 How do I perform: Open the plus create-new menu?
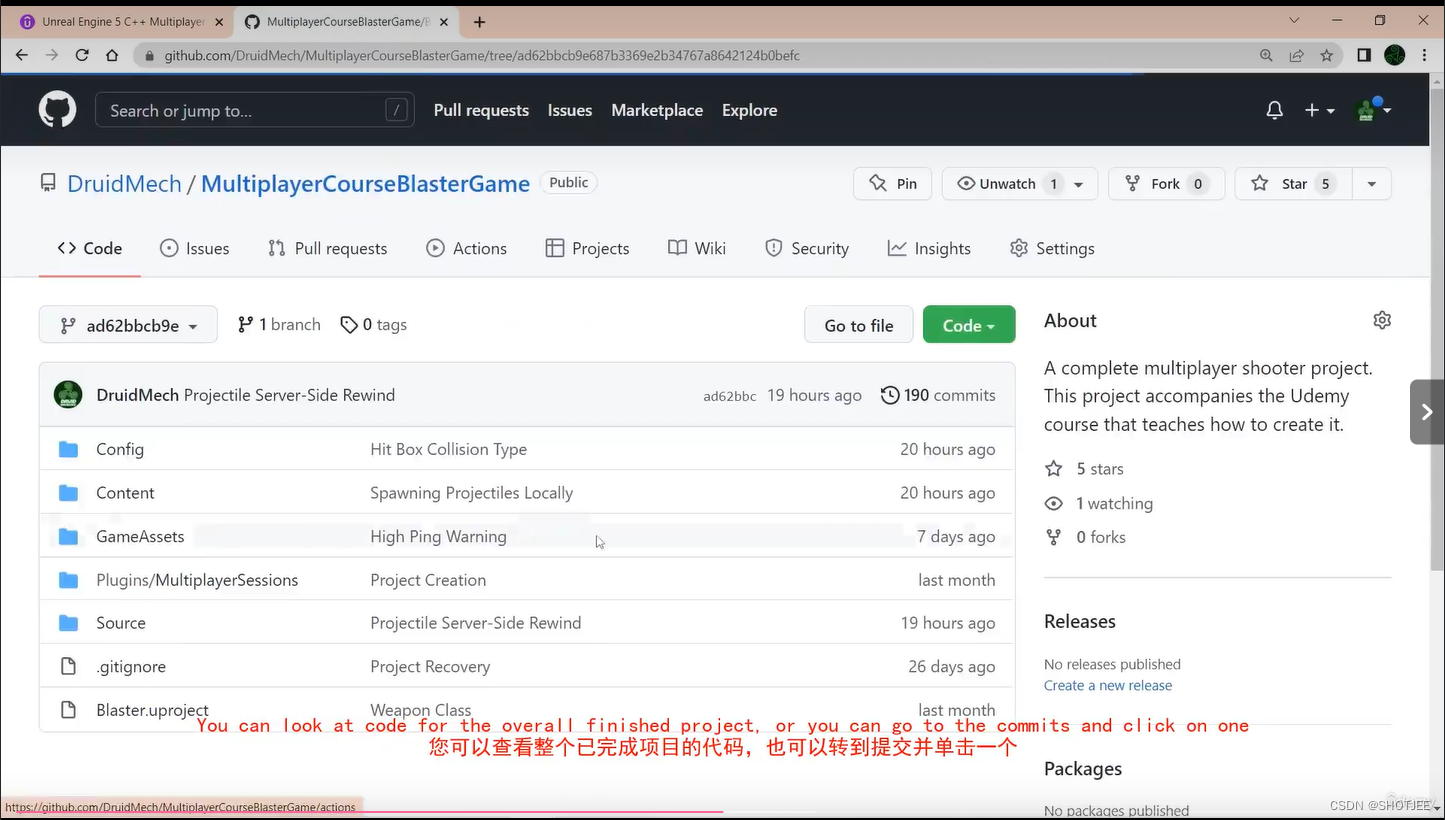click(1319, 111)
